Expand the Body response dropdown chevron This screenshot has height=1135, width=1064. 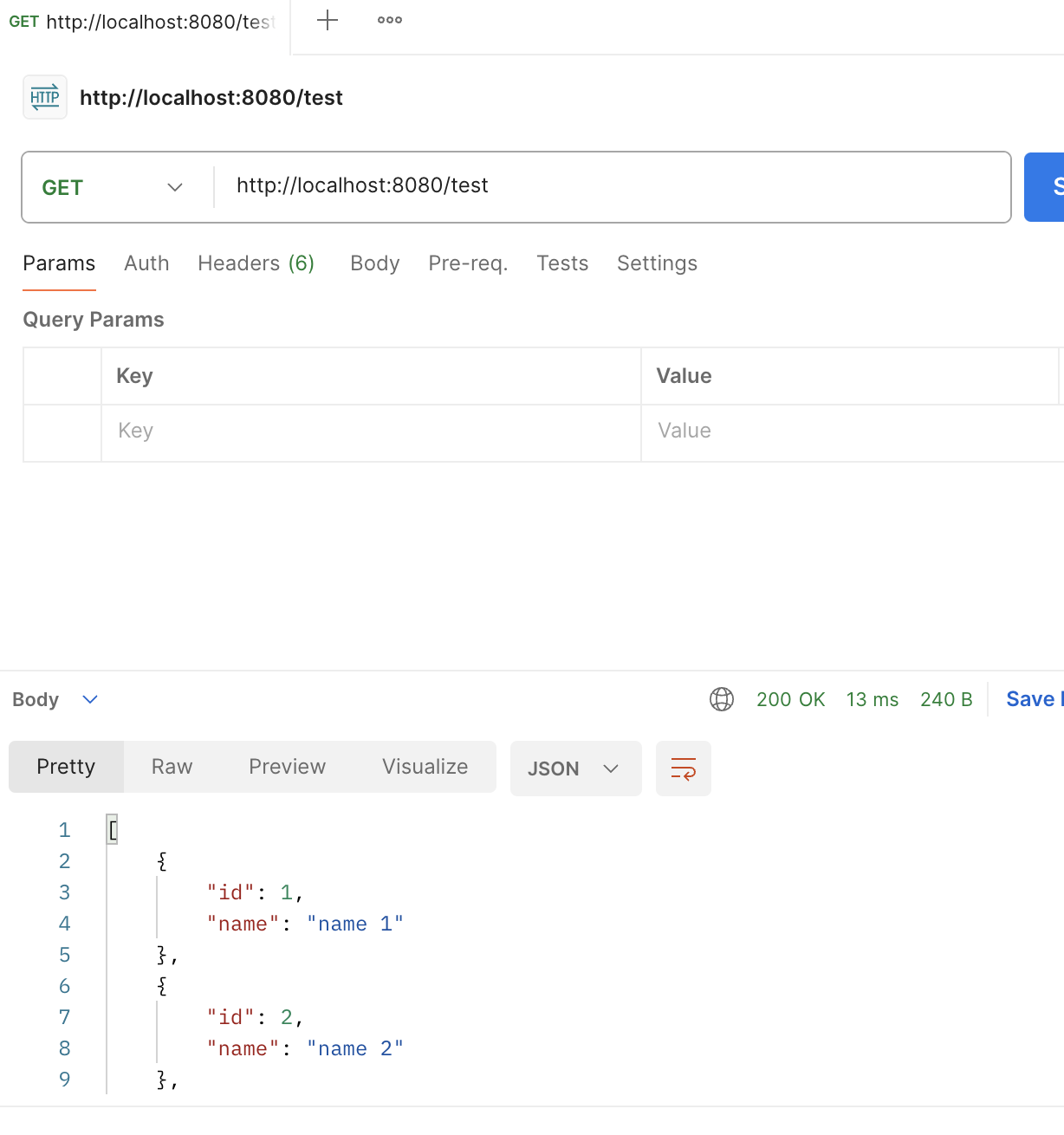click(90, 699)
